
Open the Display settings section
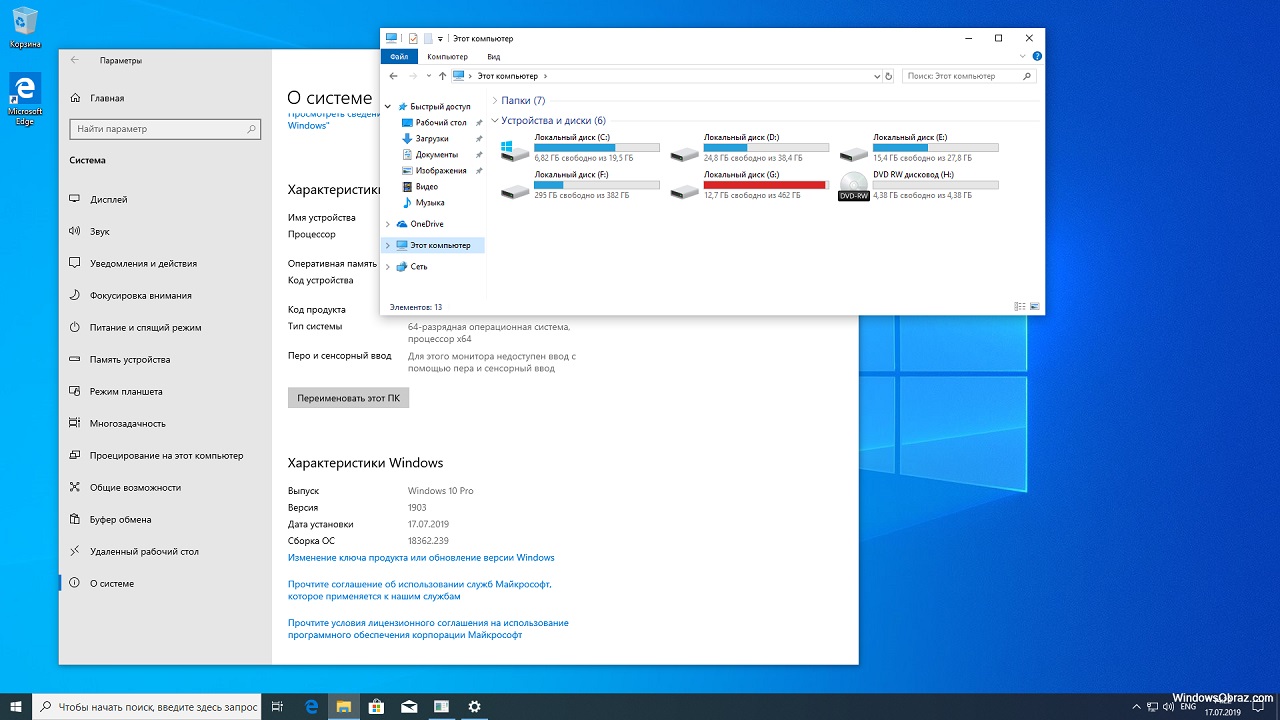(108, 199)
